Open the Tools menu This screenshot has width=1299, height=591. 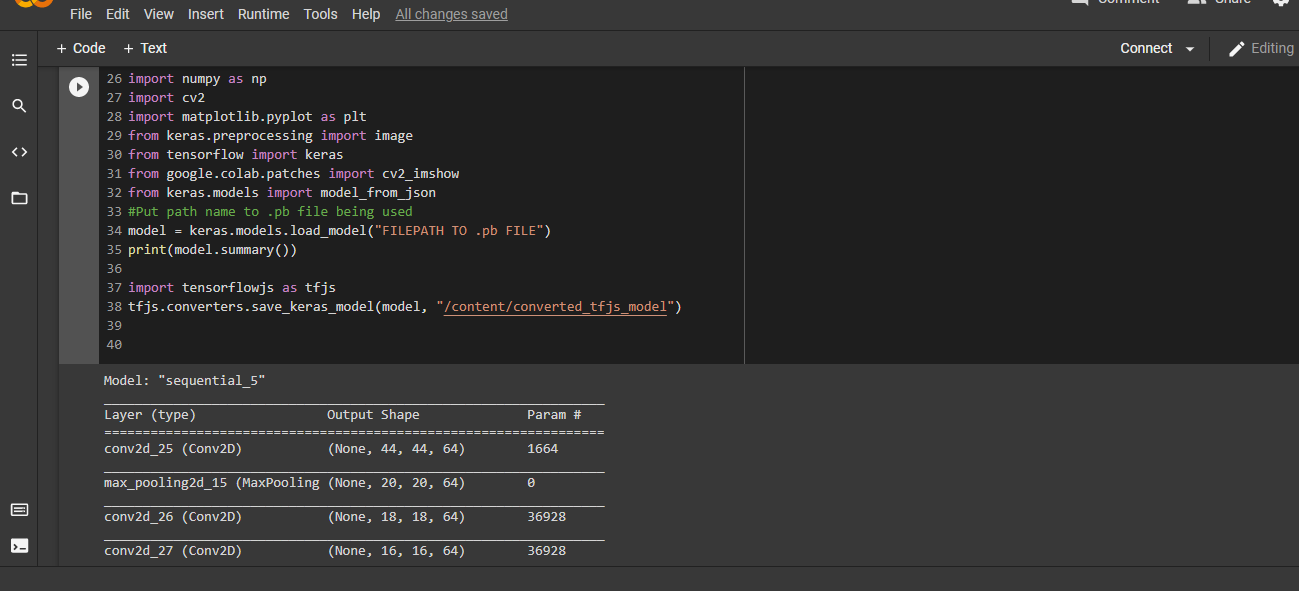pos(320,14)
